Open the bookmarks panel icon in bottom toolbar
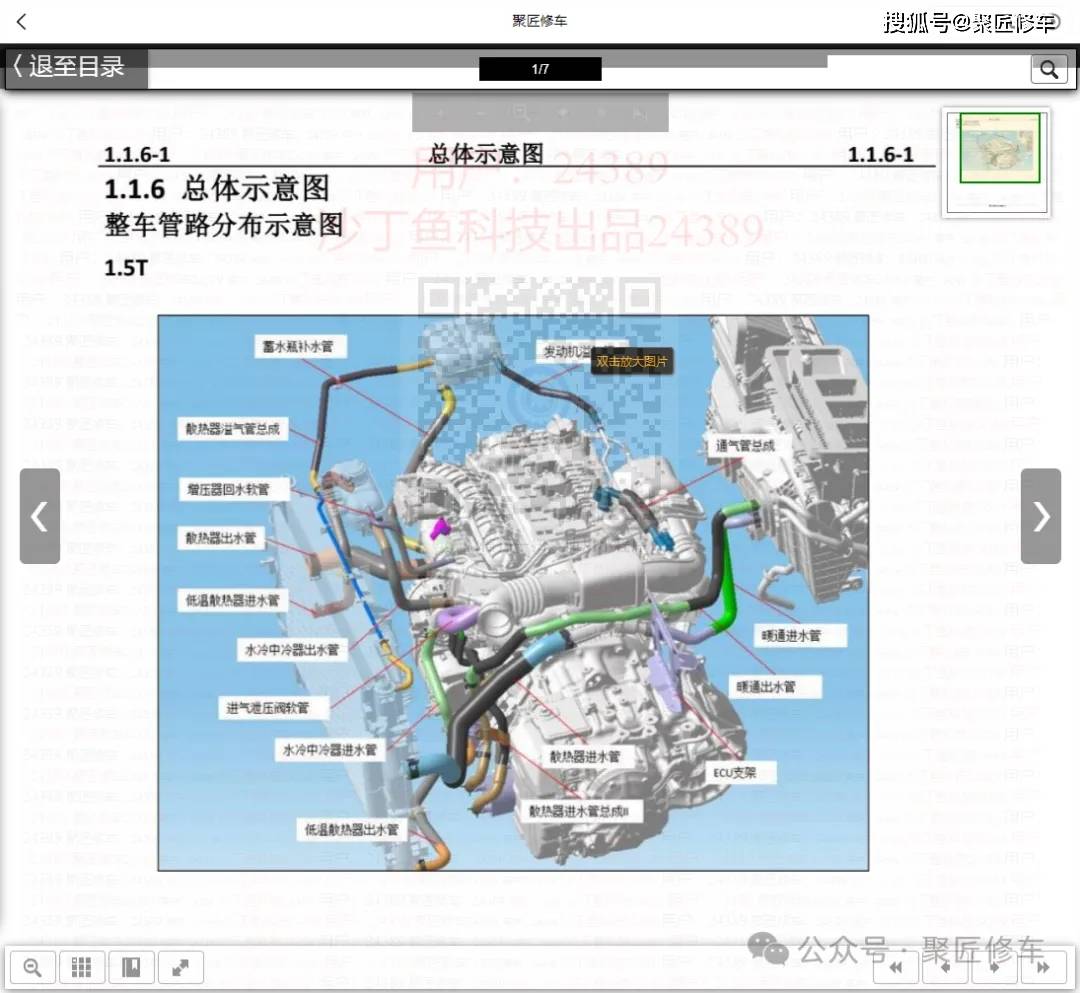 tap(131, 967)
